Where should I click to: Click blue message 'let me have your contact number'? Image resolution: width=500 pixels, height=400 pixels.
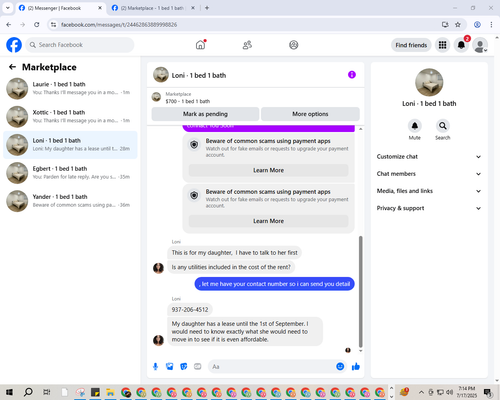[x=274, y=284]
